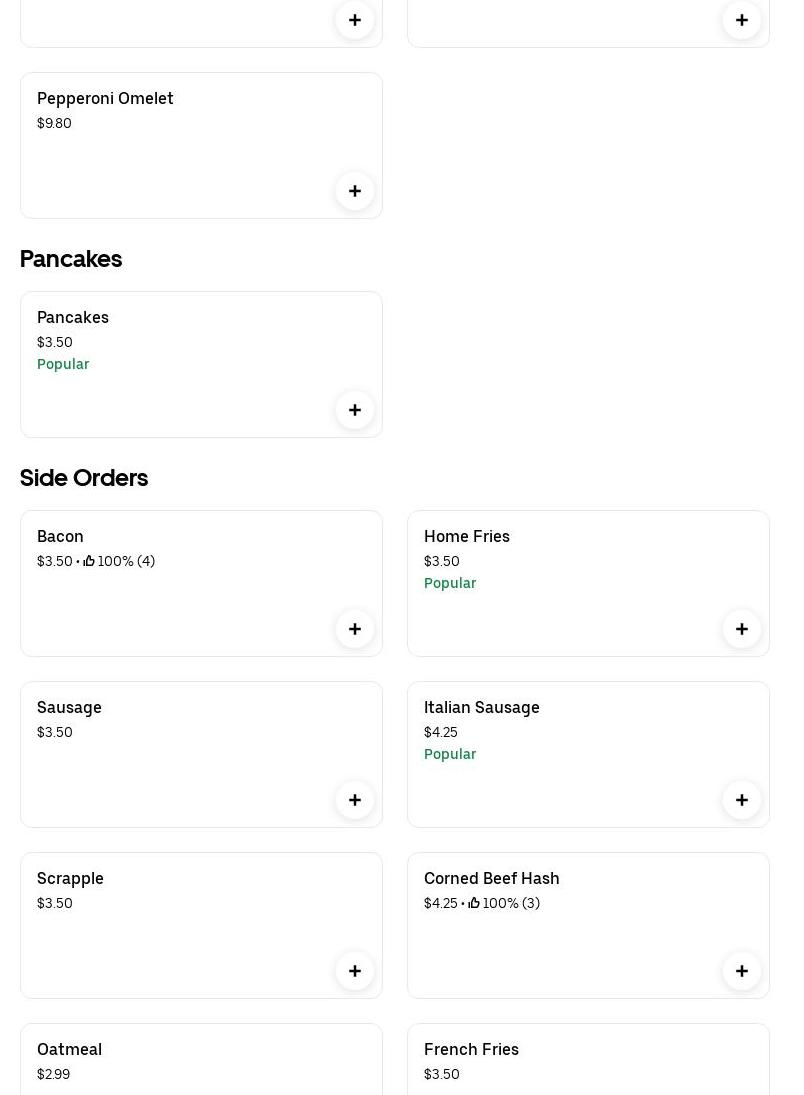The image size is (804, 1095).
Task: Add Bacon side order
Action: tap(355, 629)
